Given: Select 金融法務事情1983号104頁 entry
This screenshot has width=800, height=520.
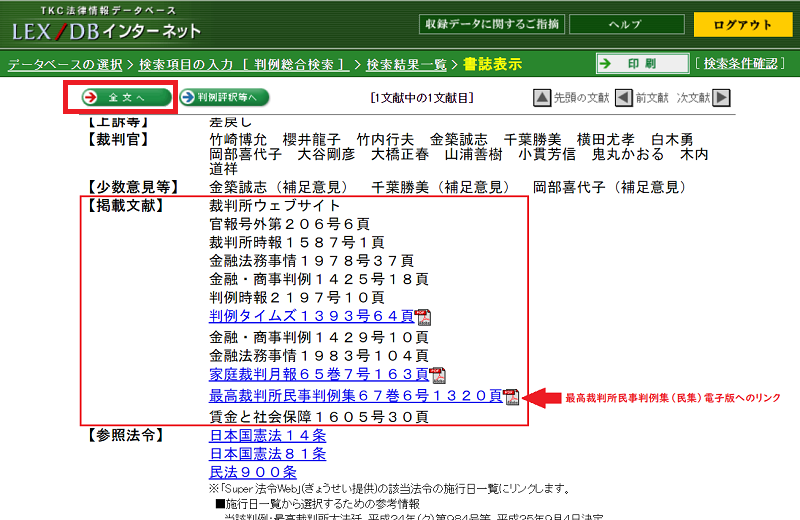Looking at the screenshot, I should pos(319,355).
